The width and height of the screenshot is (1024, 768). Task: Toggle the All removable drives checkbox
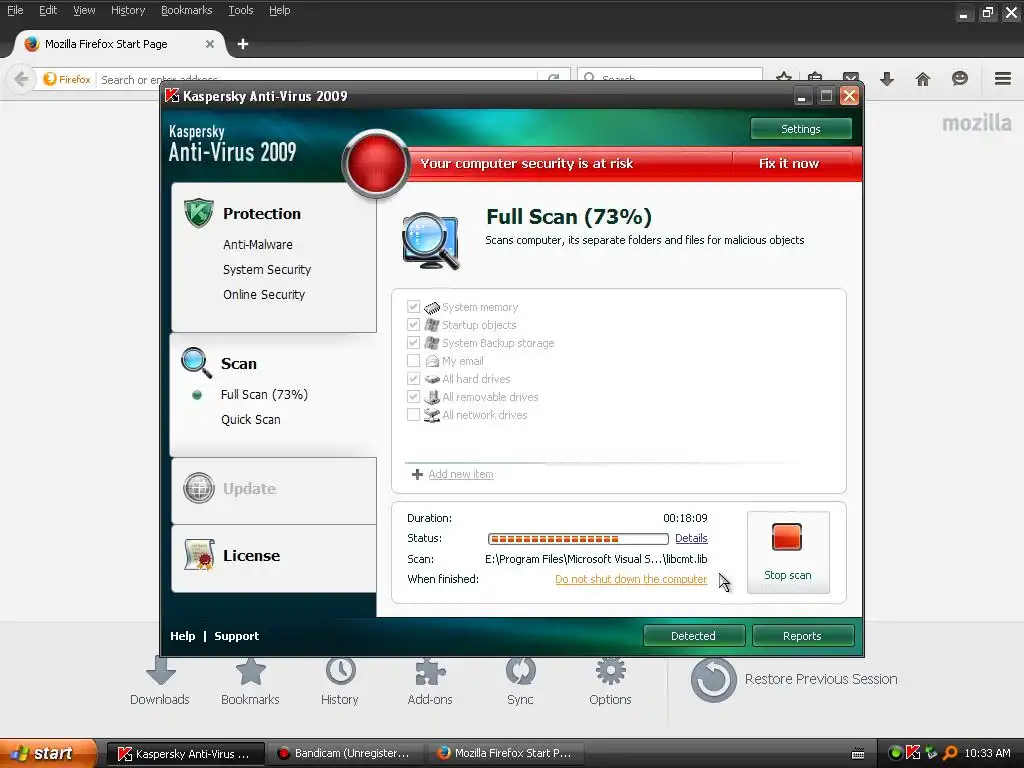click(413, 396)
